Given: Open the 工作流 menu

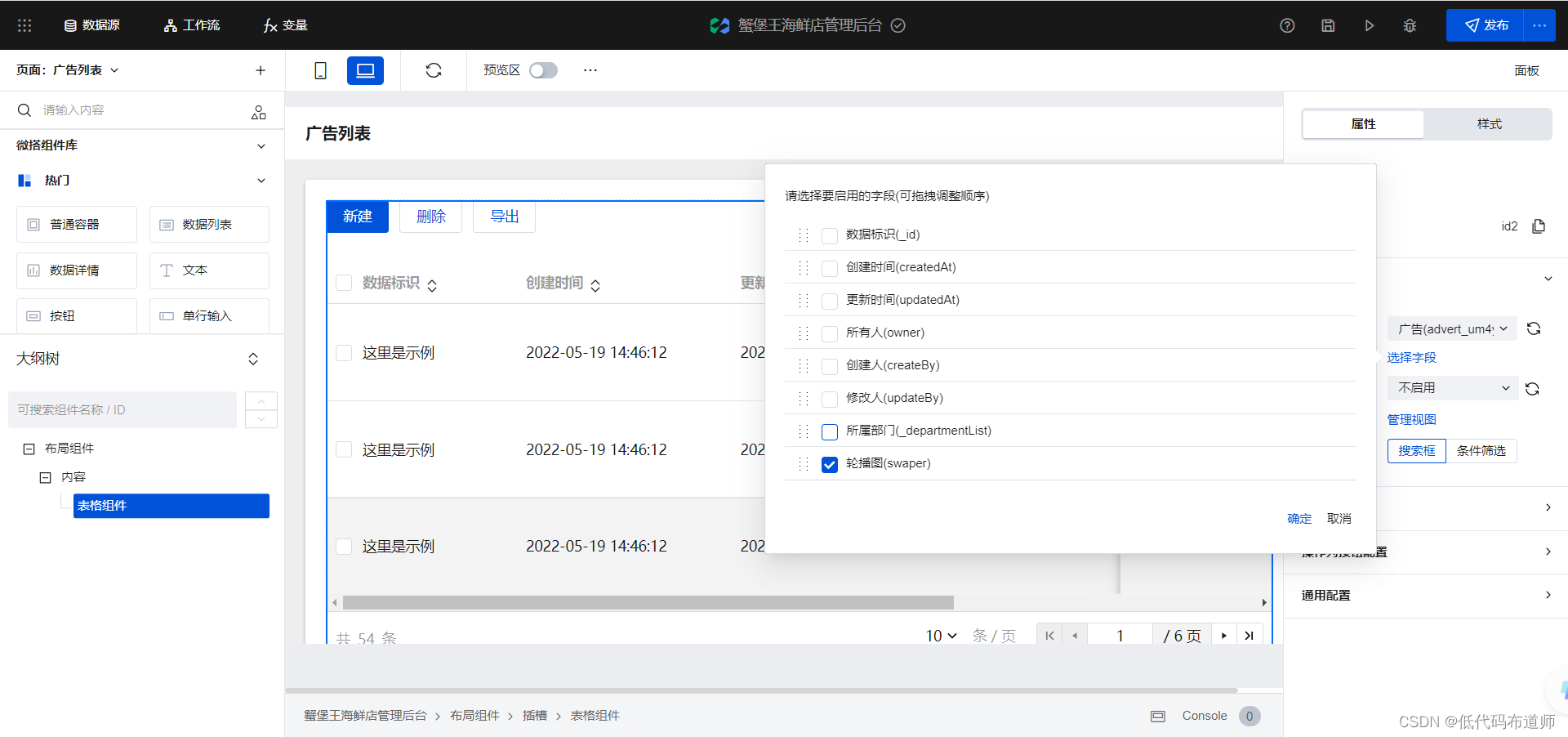Looking at the screenshot, I should point(192,25).
